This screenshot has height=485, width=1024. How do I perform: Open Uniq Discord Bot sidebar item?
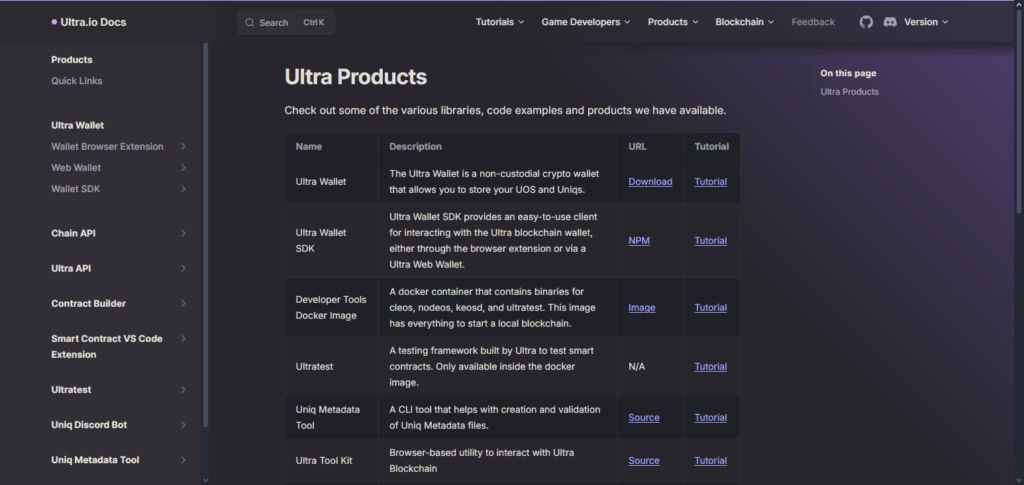pyautogui.click(x=89, y=425)
